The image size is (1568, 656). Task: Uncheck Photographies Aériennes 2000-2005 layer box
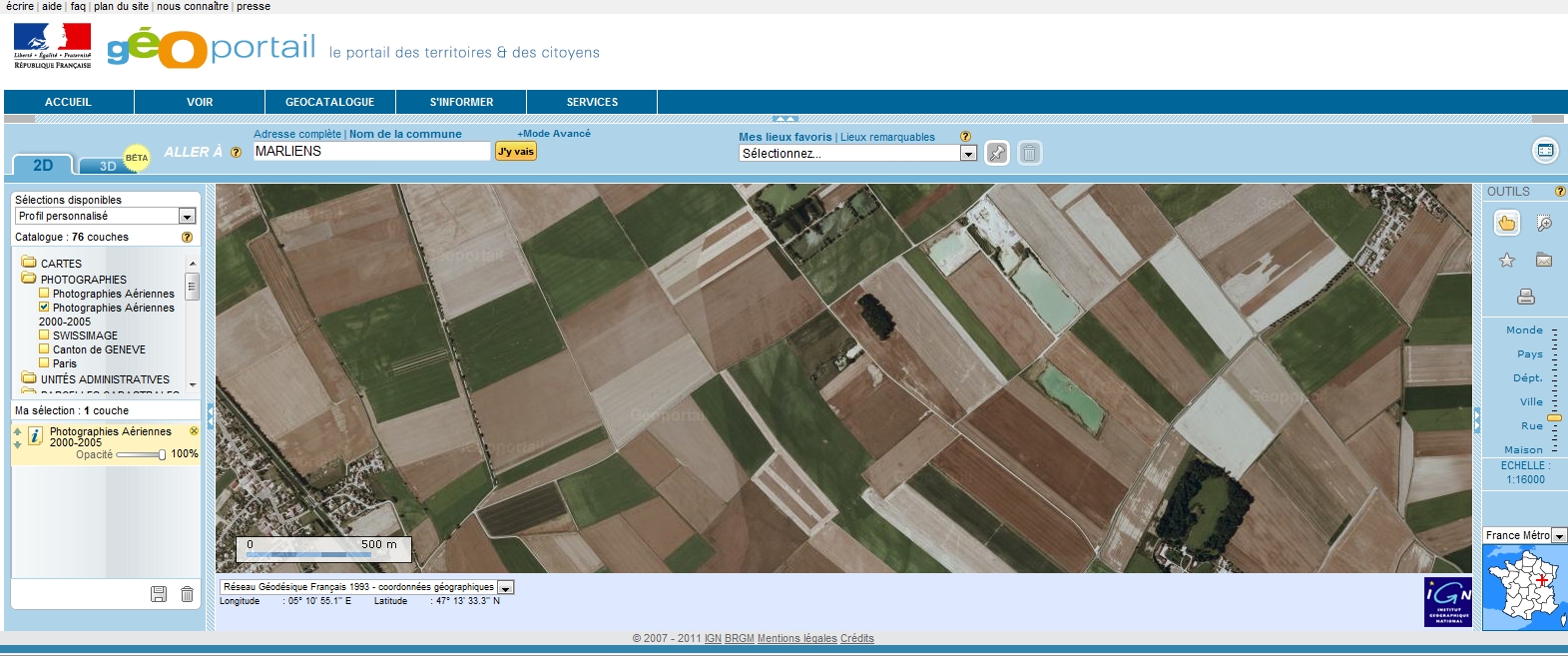pyautogui.click(x=44, y=308)
